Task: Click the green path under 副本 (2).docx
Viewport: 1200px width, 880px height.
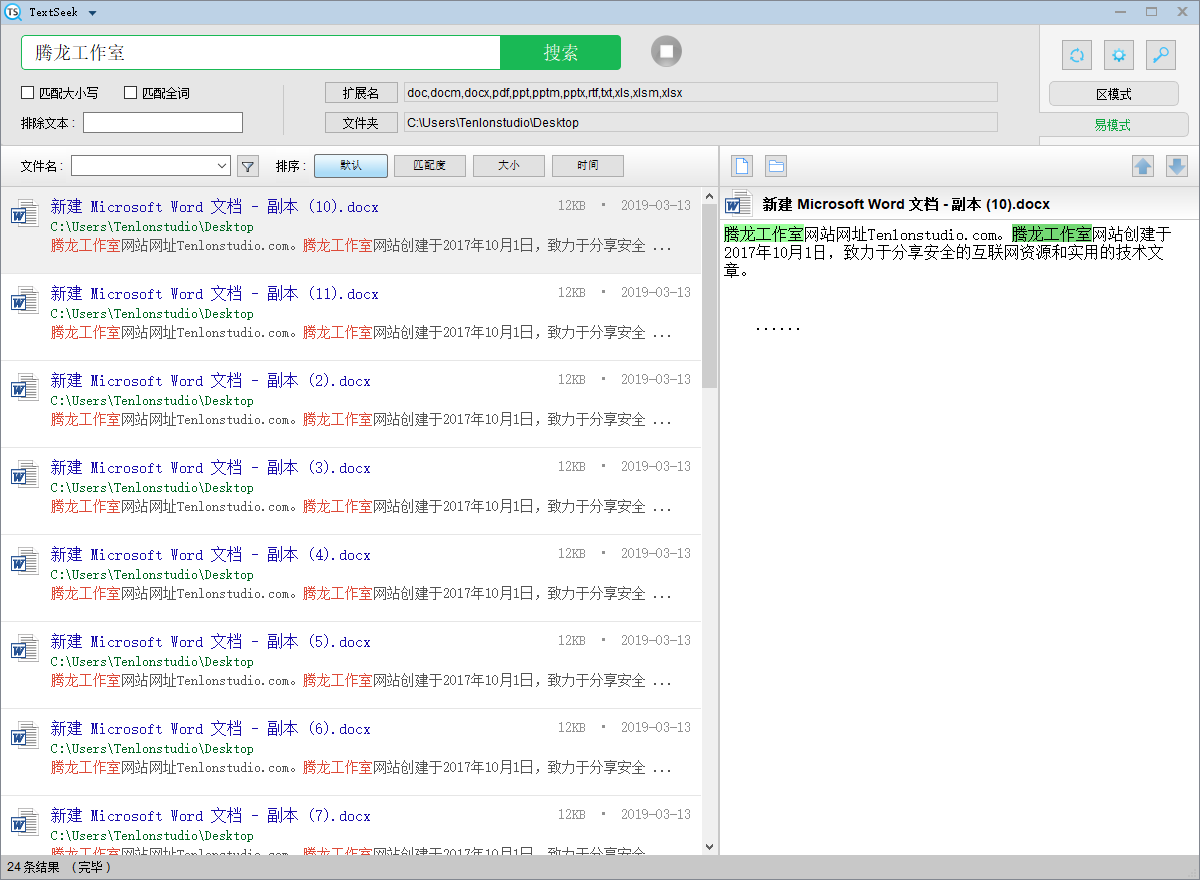Action: click(152, 401)
